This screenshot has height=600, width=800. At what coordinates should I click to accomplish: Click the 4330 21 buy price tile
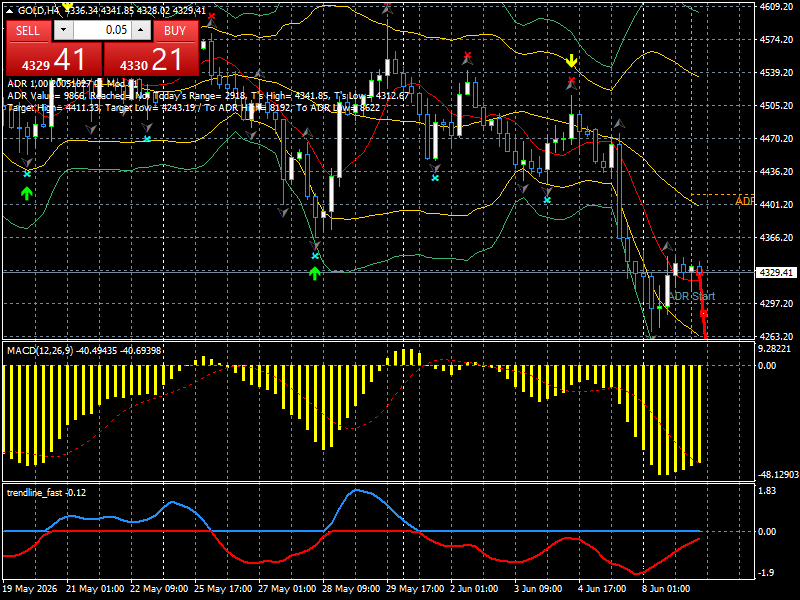coord(151,60)
